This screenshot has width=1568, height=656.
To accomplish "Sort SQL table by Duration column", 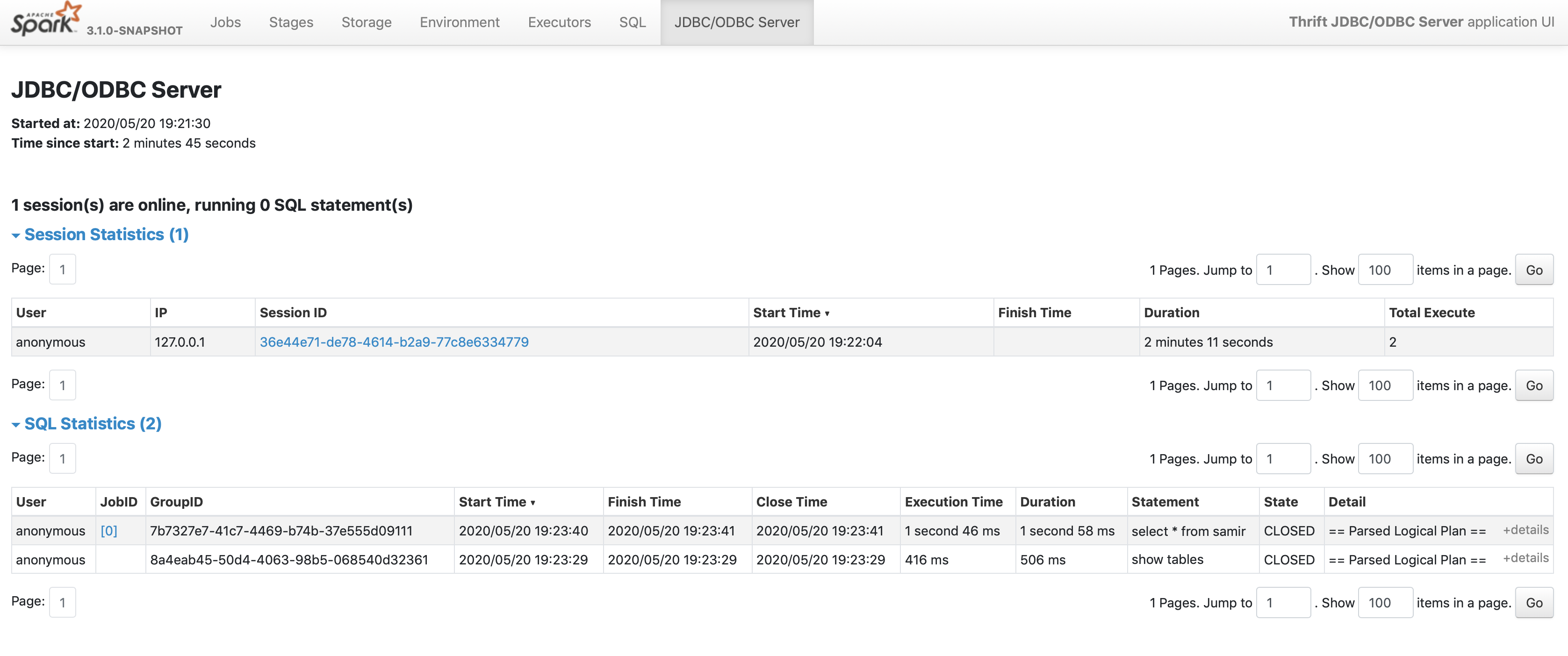I will 1047,502.
